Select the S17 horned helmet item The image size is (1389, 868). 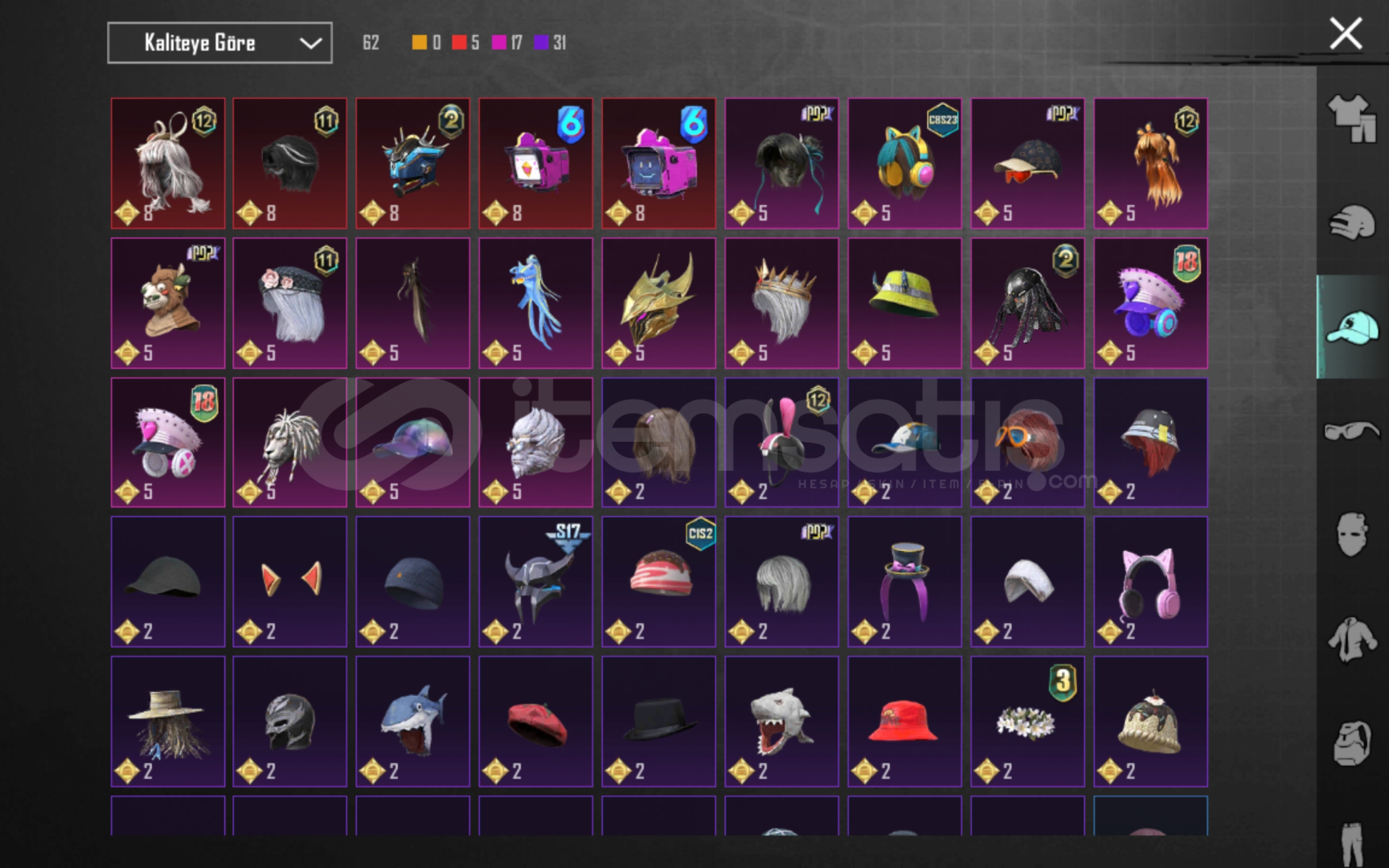point(535,582)
